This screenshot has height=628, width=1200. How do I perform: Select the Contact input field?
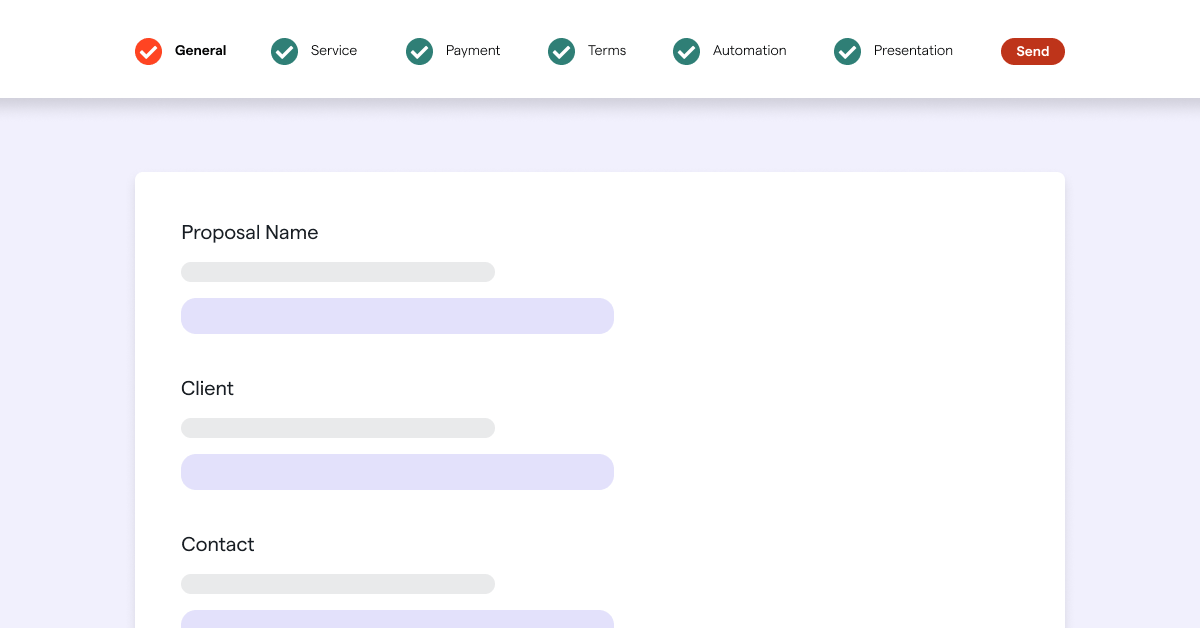[397, 619]
